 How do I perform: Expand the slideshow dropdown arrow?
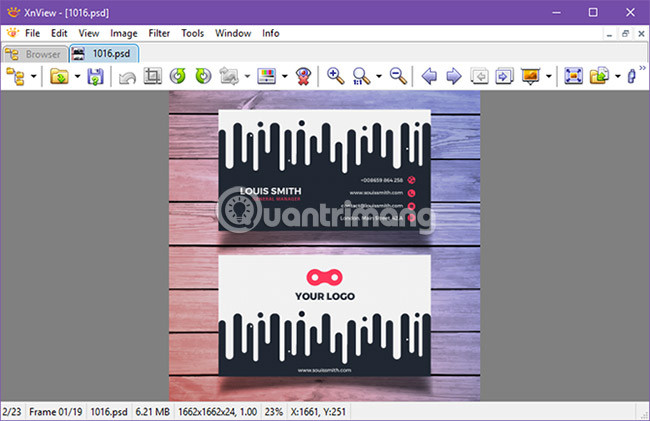[x=549, y=77]
